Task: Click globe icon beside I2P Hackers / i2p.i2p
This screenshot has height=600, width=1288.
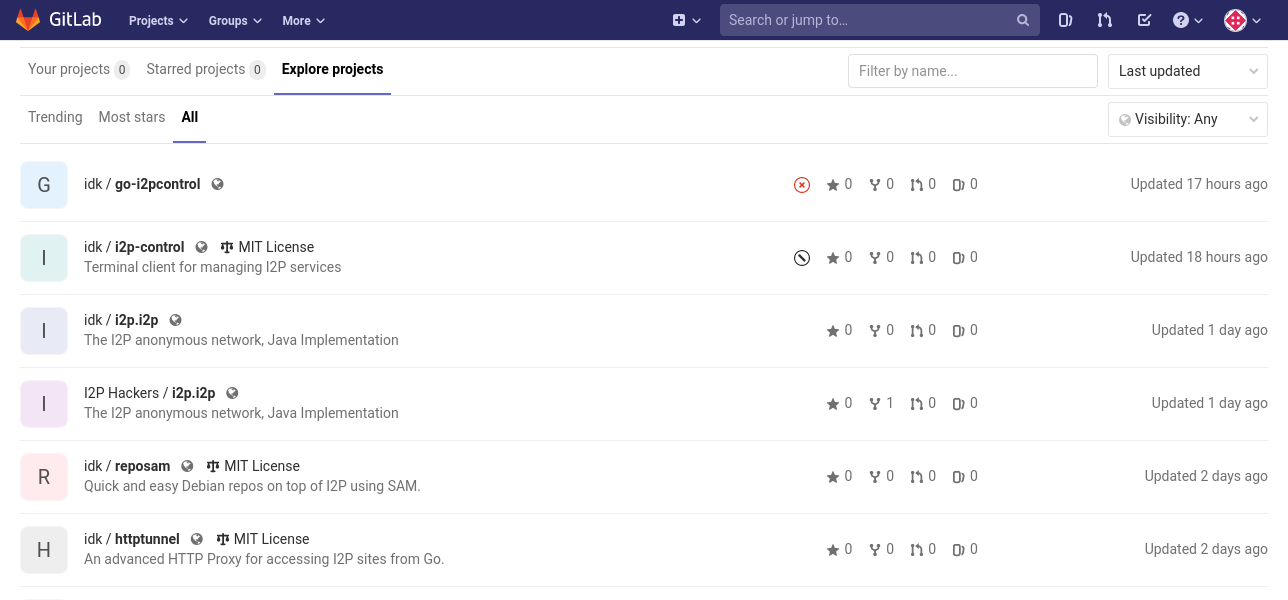Action: (233, 393)
